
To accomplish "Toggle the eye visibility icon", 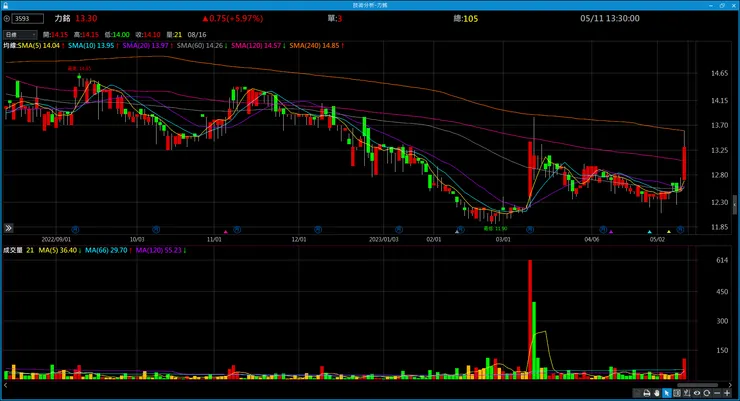I will pos(697,393).
